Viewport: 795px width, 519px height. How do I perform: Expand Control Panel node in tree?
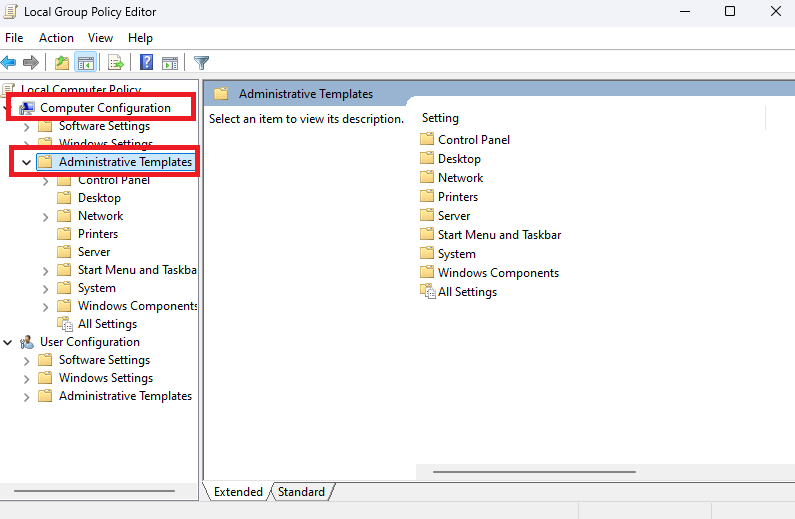(46, 181)
